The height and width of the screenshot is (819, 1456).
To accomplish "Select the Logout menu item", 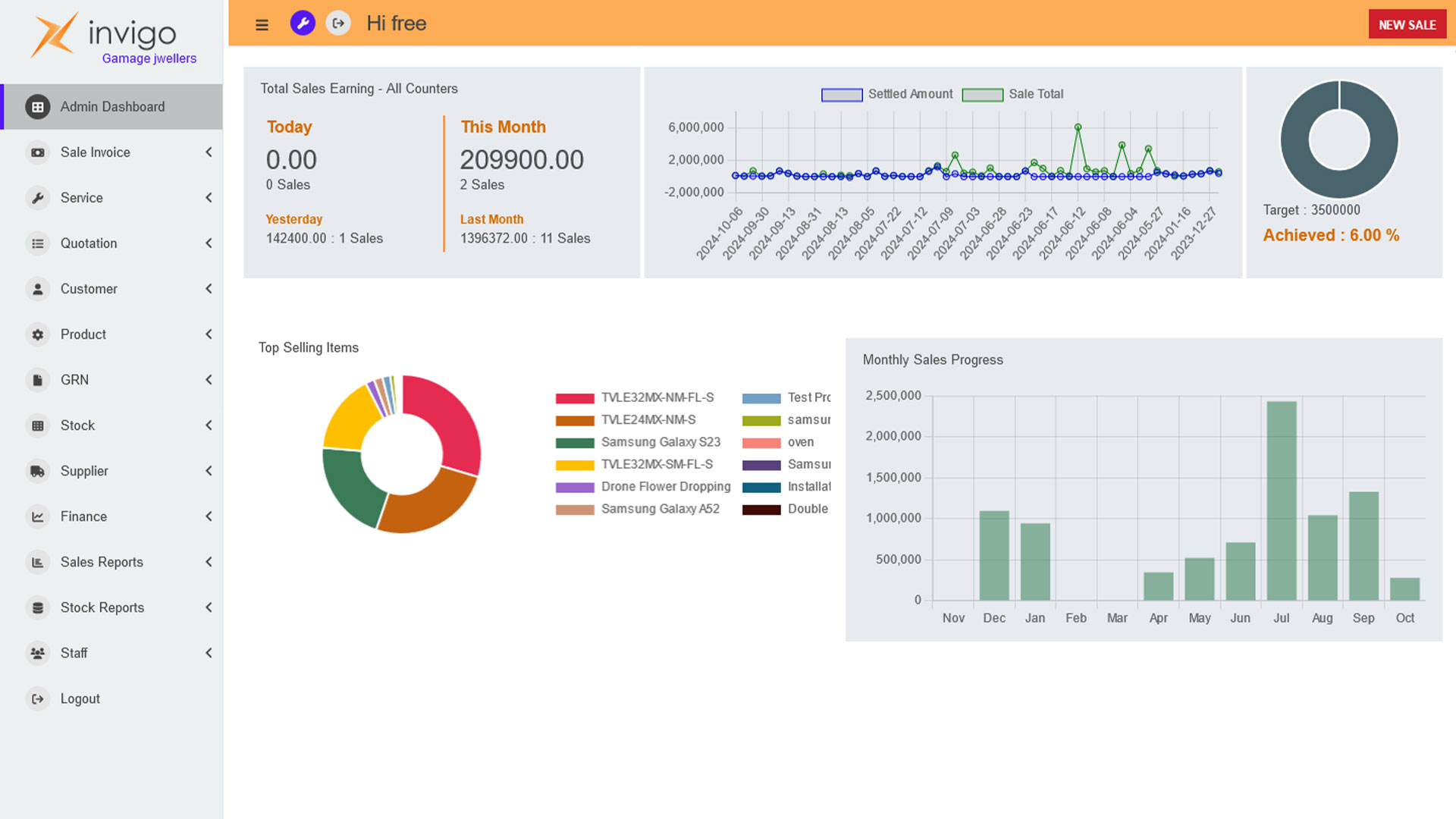I will [x=111, y=698].
